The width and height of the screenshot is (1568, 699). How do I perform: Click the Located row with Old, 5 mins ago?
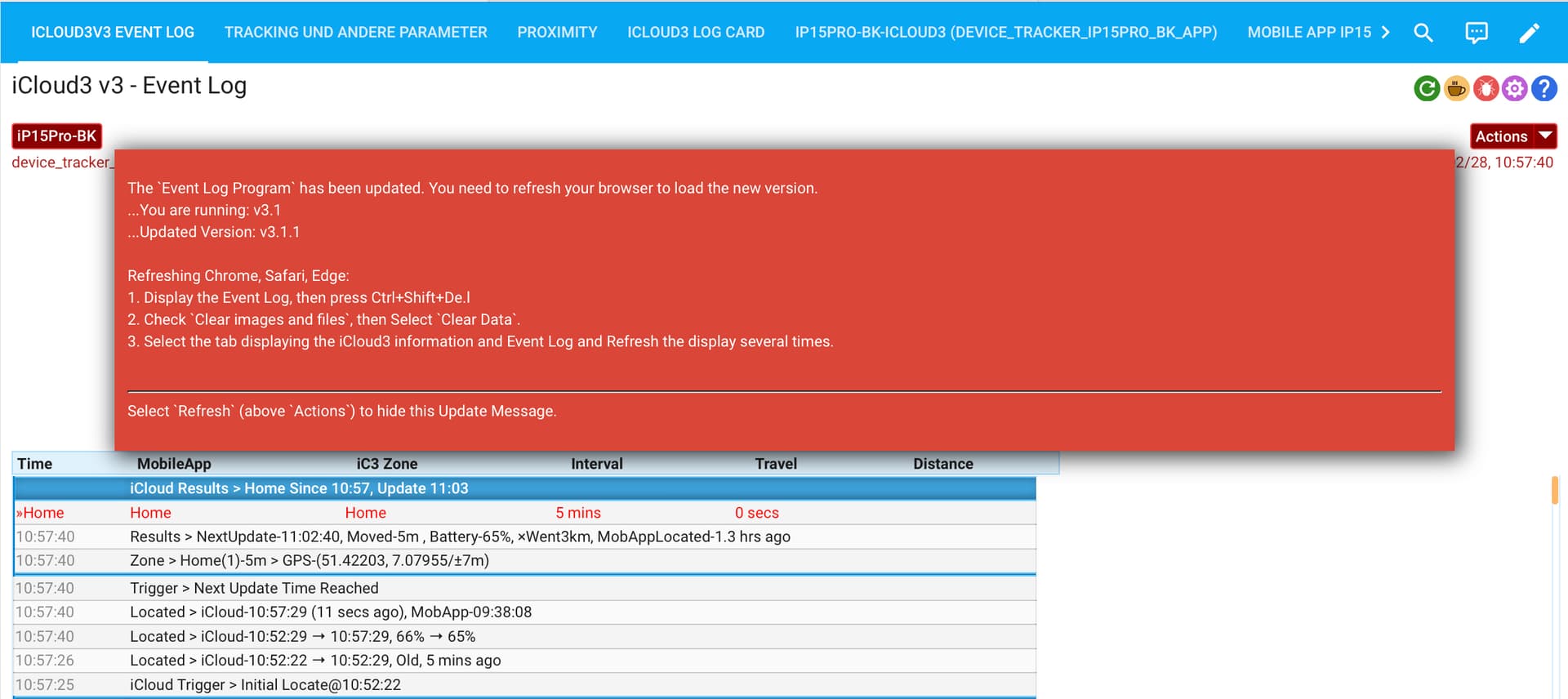point(524,660)
